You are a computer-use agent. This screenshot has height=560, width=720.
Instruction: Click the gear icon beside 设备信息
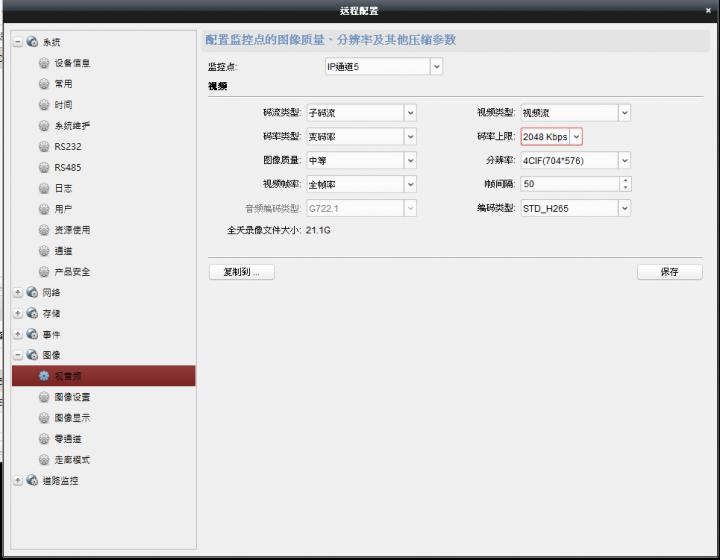[x=44, y=63]
